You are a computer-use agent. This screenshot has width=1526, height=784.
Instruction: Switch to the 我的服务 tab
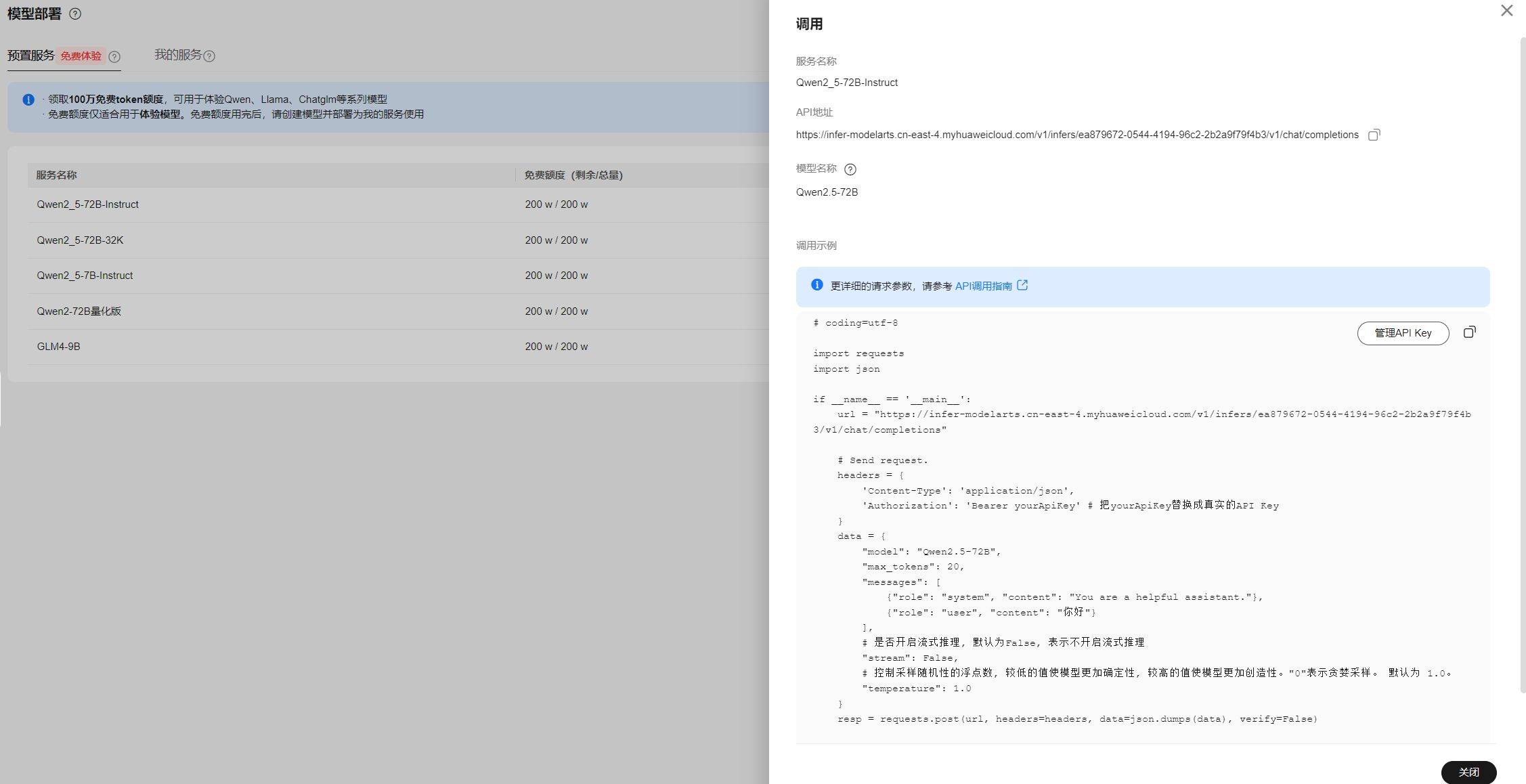click(178, 55)
